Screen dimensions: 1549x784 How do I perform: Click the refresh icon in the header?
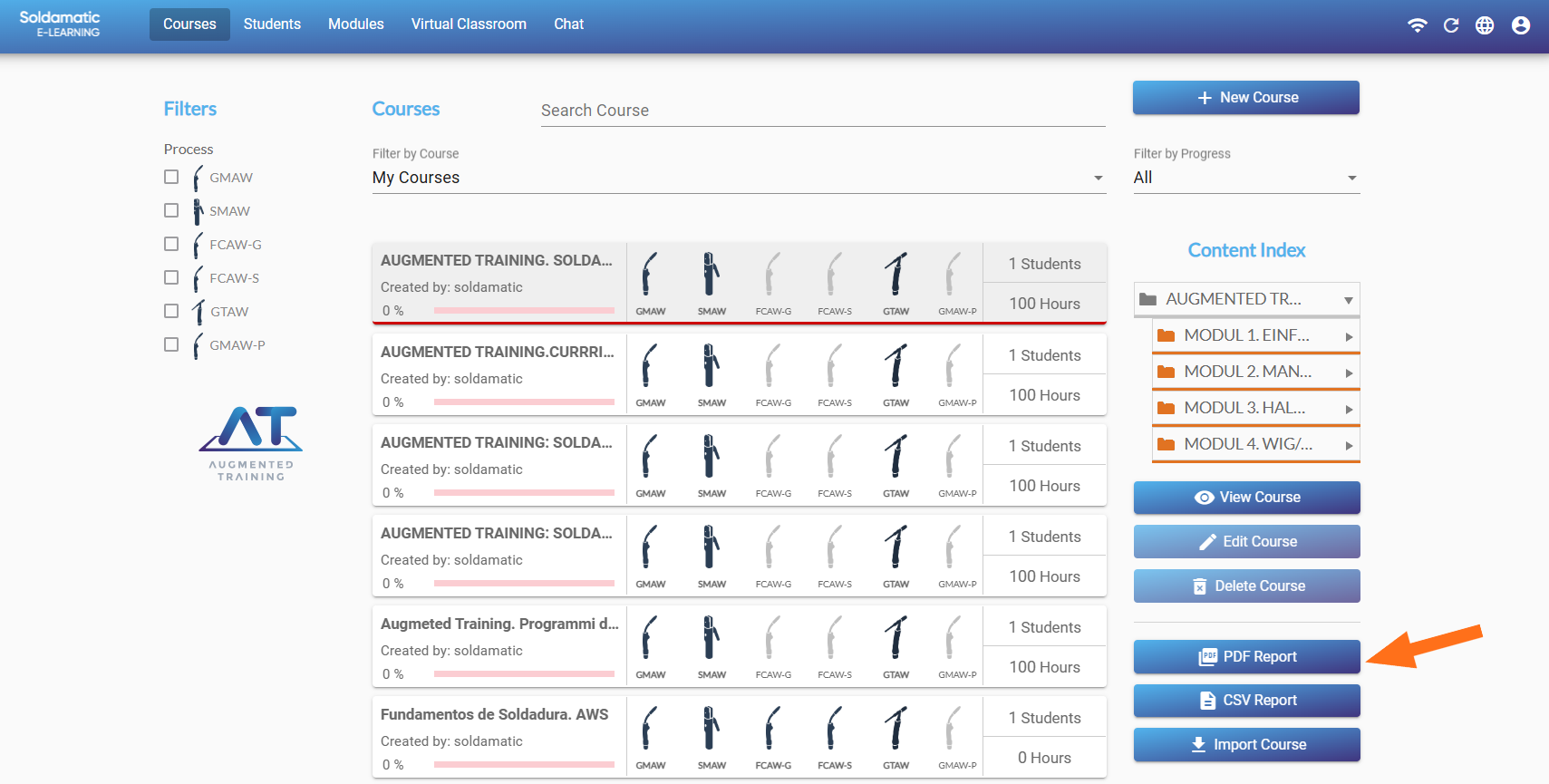point(1450,25)
